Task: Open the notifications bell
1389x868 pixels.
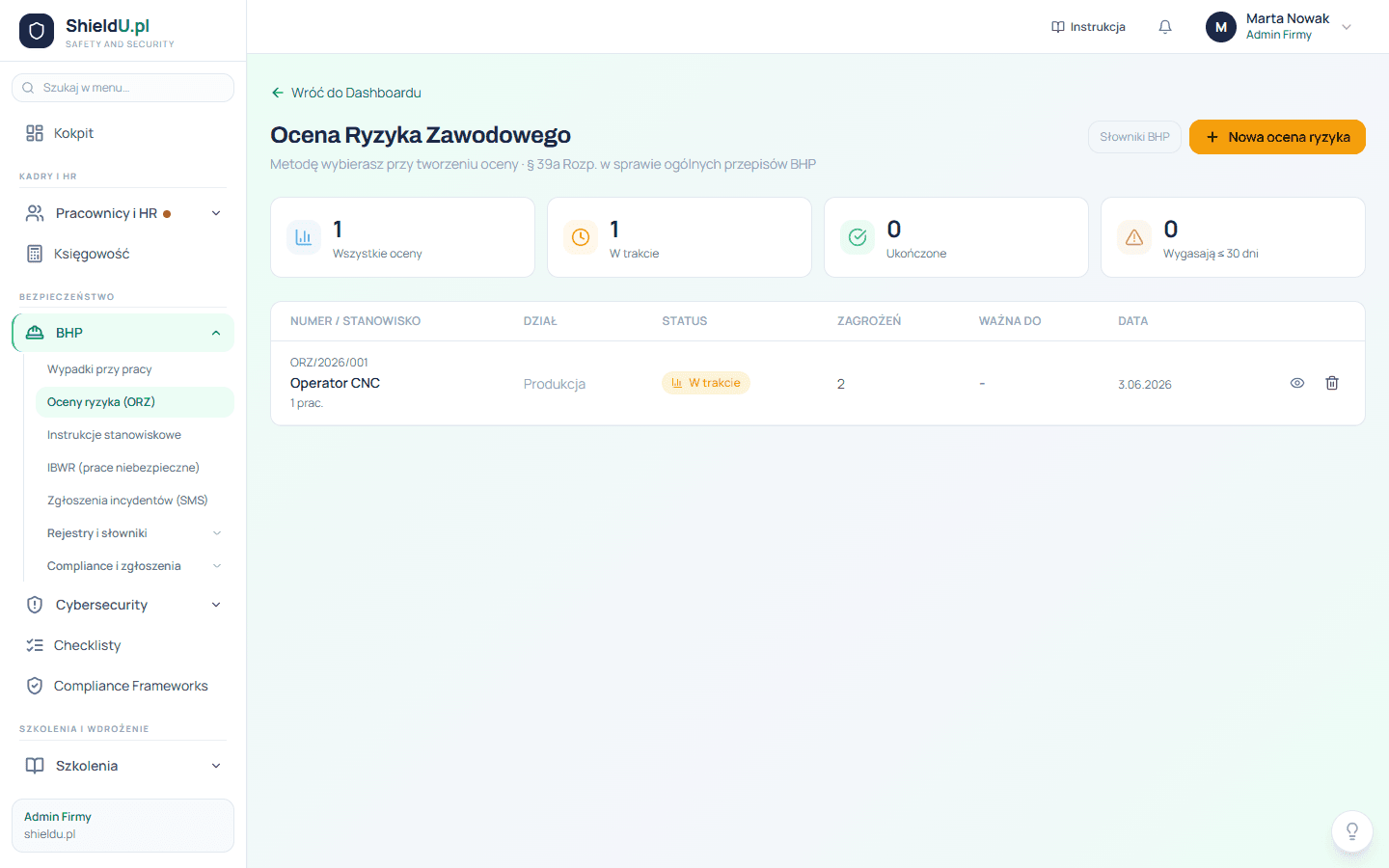Action: tap(1165, 27)
